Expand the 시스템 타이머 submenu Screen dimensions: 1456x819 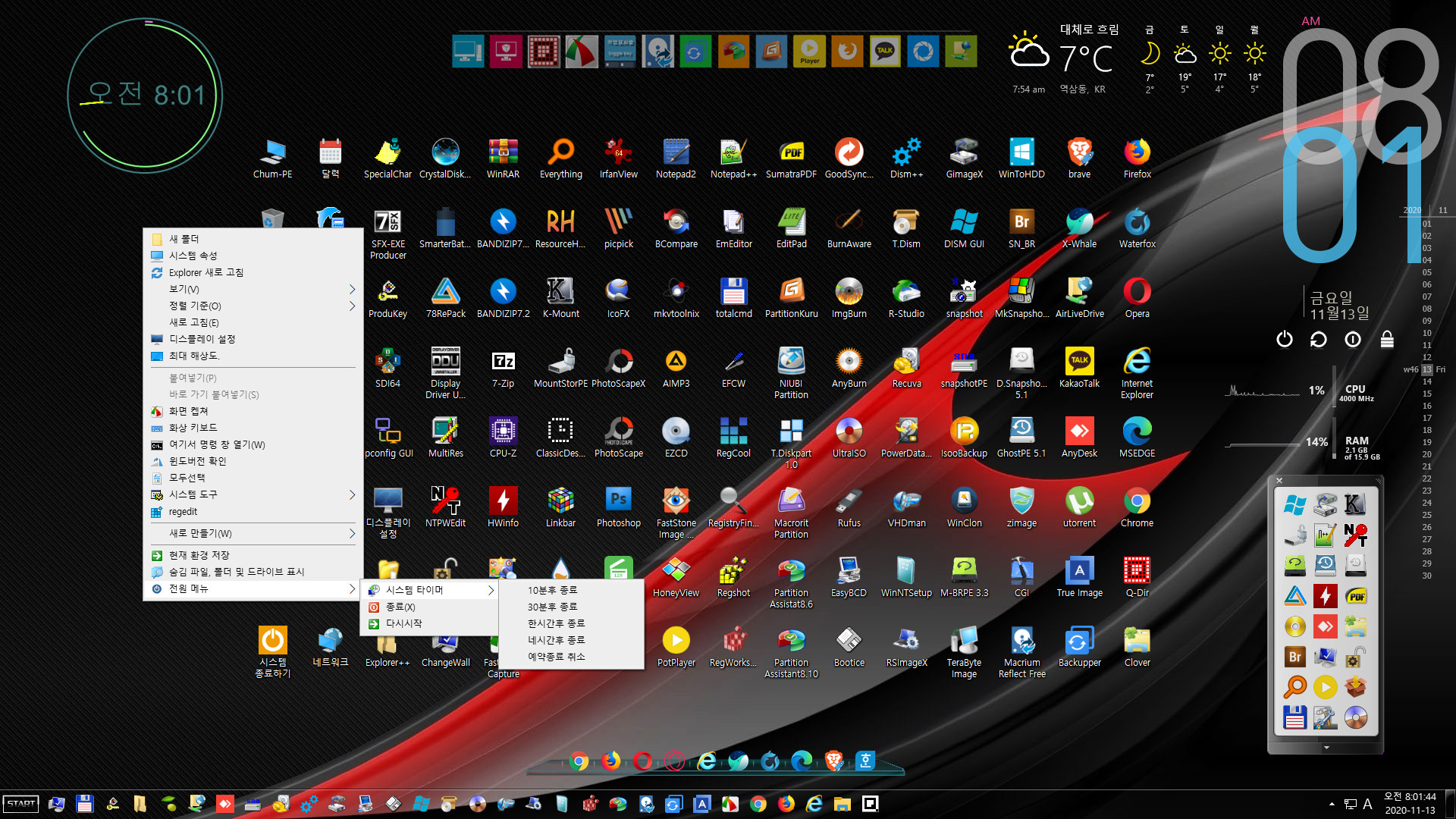click(430, 590)
